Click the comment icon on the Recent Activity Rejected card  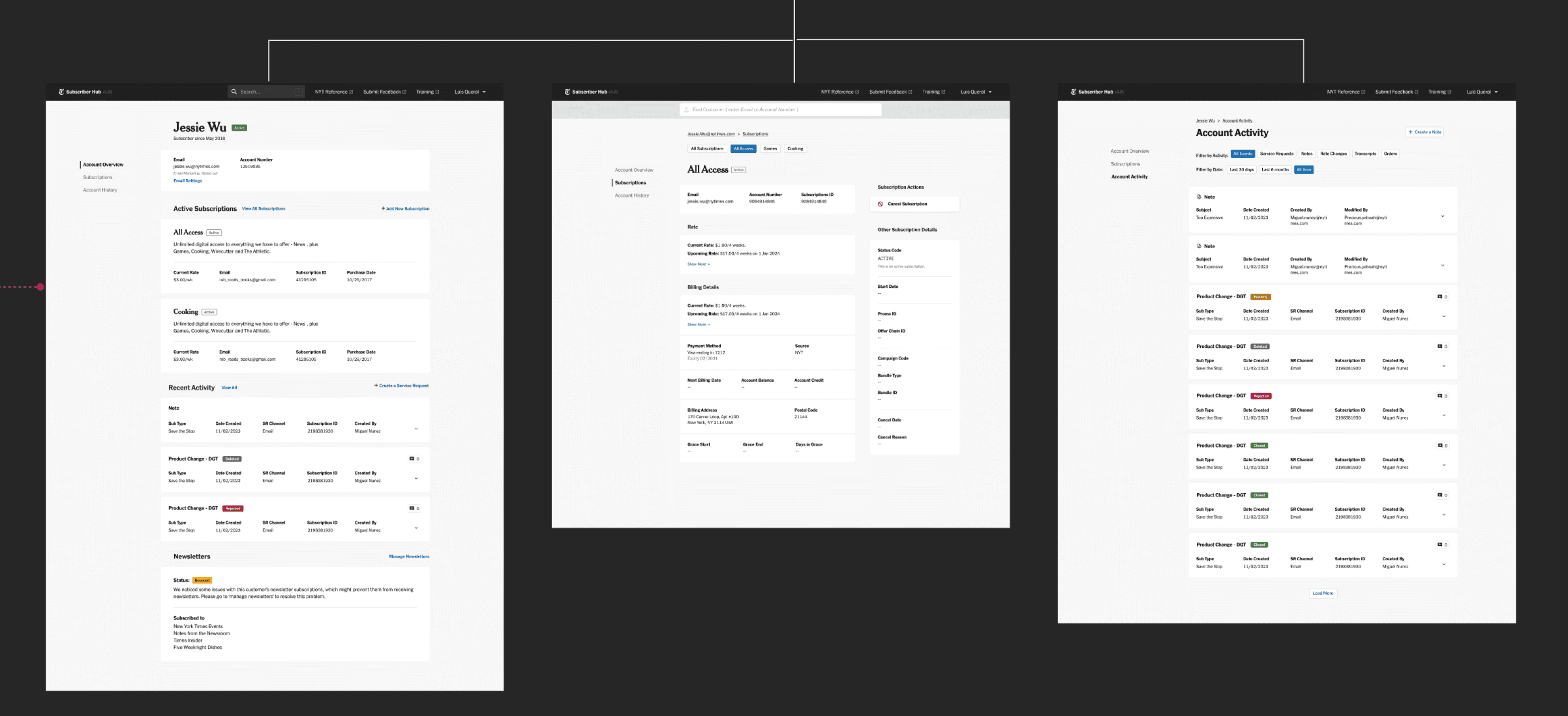pos(411,509)
